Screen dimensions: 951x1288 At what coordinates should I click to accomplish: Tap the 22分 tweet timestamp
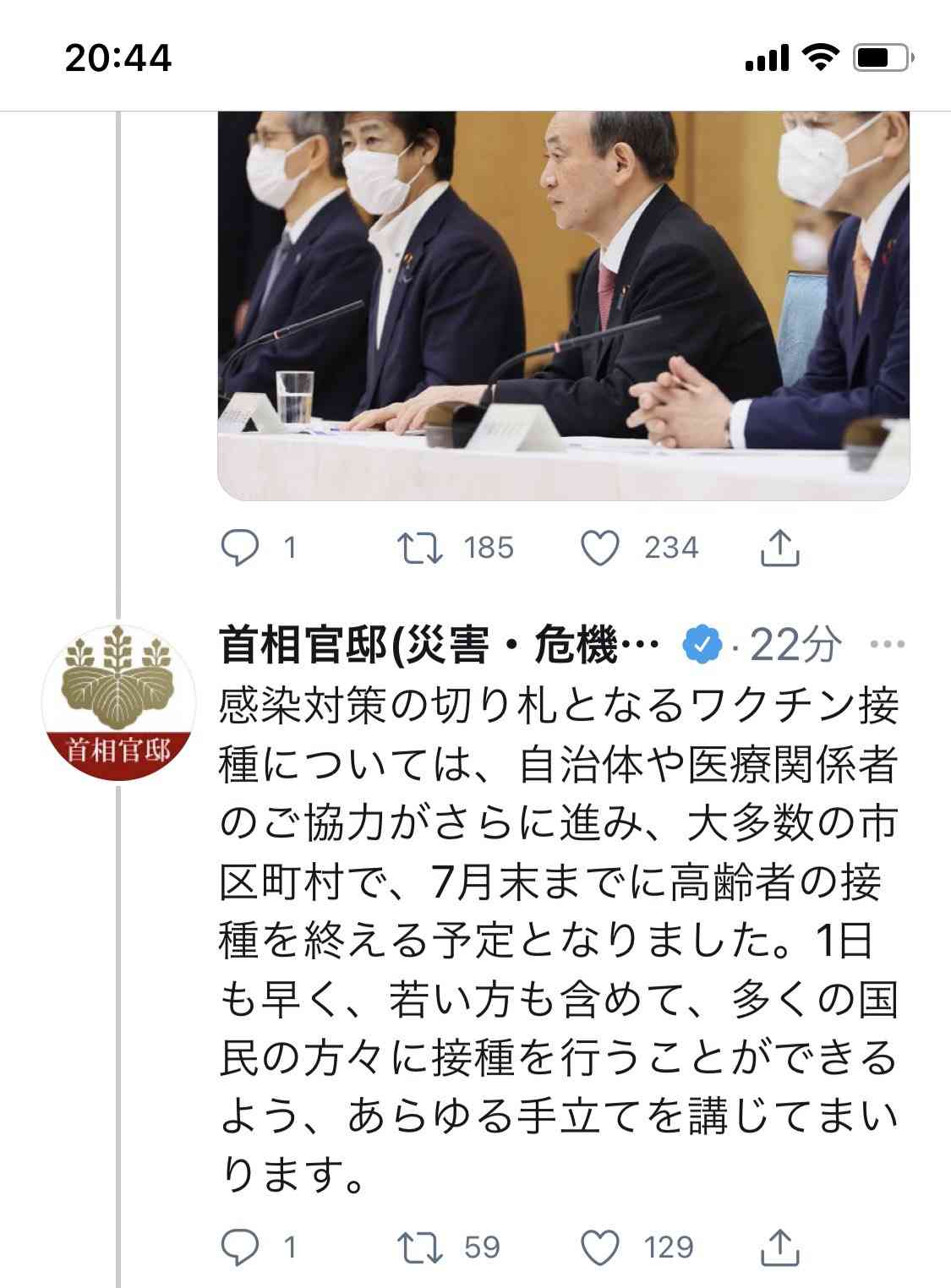pos(795,647)
